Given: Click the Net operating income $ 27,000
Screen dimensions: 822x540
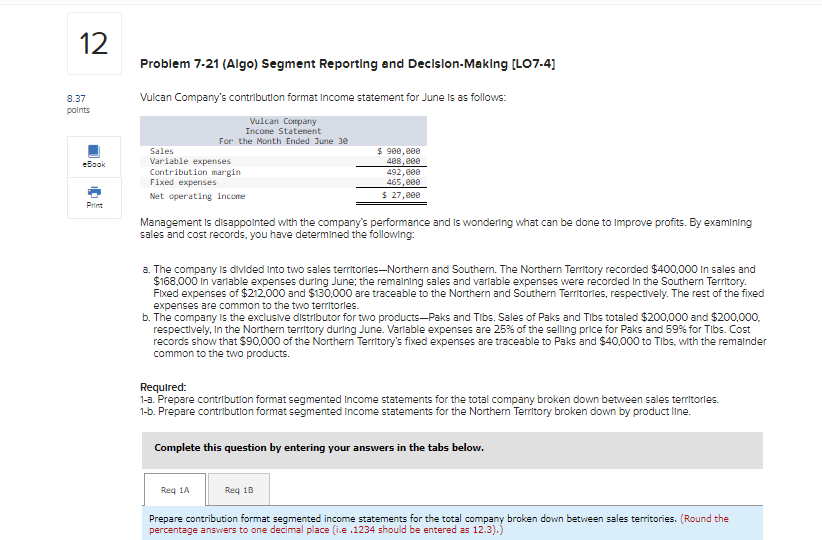Looking at the screenshot, I should (401, 195).
